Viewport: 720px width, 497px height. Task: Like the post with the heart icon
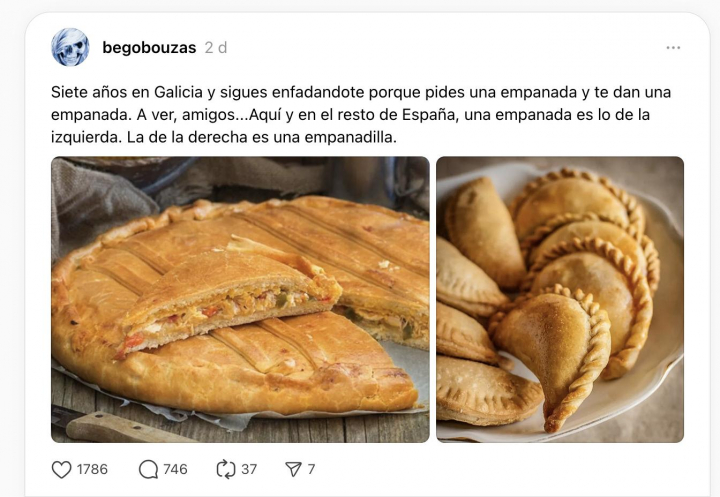coord(62,469)
